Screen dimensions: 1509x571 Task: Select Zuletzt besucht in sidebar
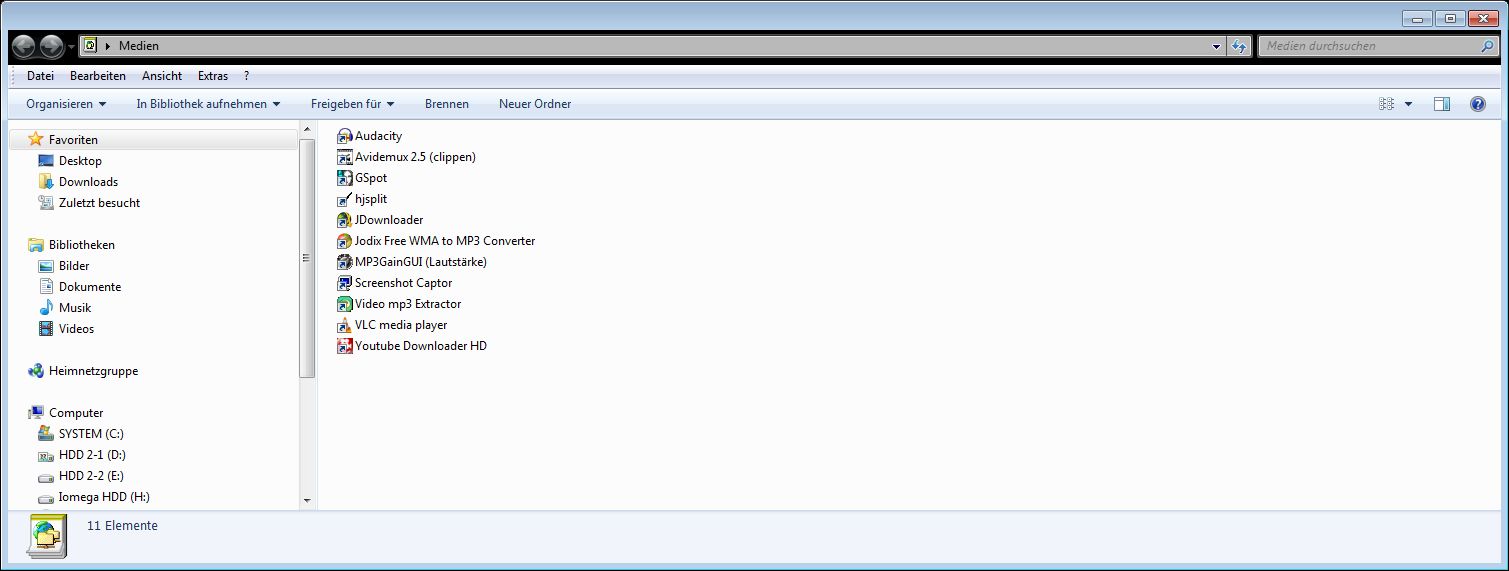99,203
